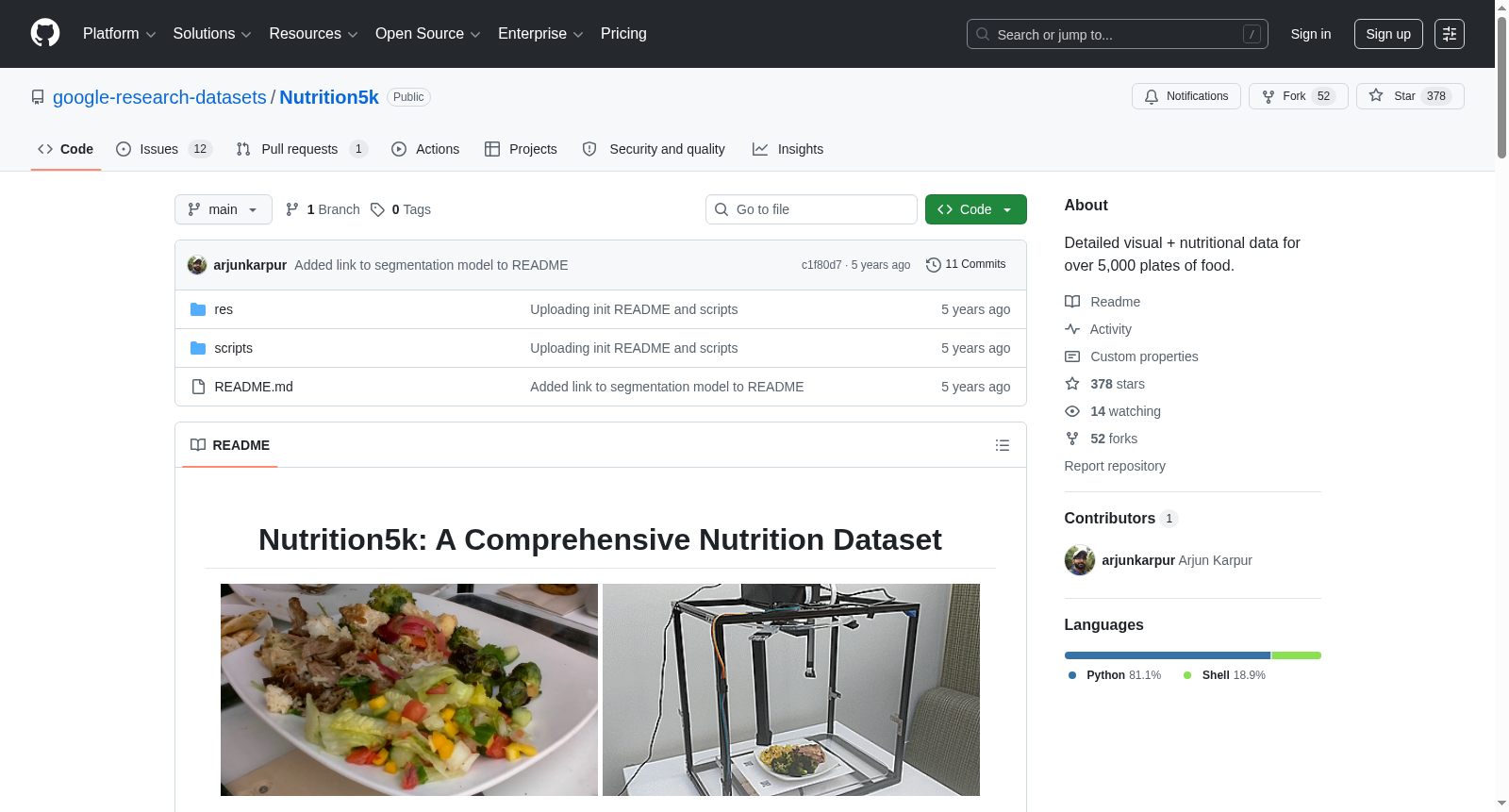This screenshot has width=1509, height=812.
Task: Click the branch icon beside 1 Branch
Action: (292, 209)
